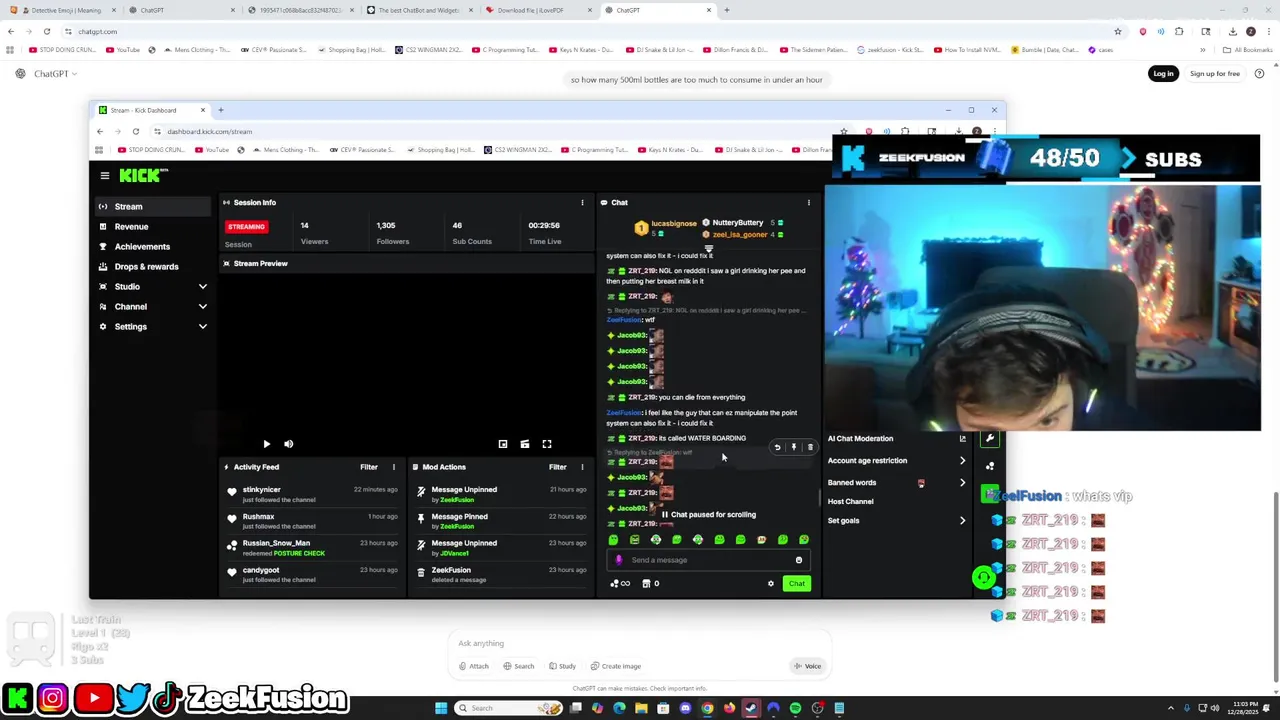Delete the hovered chat message
Image resolution: width=1280 pixels, height=720 pixels.
pos(810,447)
